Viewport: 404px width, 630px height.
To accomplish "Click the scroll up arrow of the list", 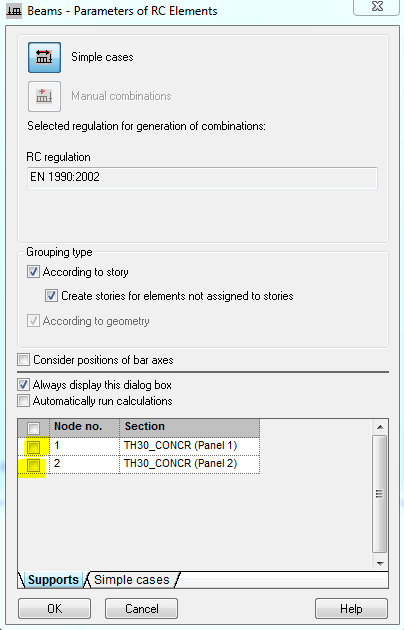I will coord(380,427).
